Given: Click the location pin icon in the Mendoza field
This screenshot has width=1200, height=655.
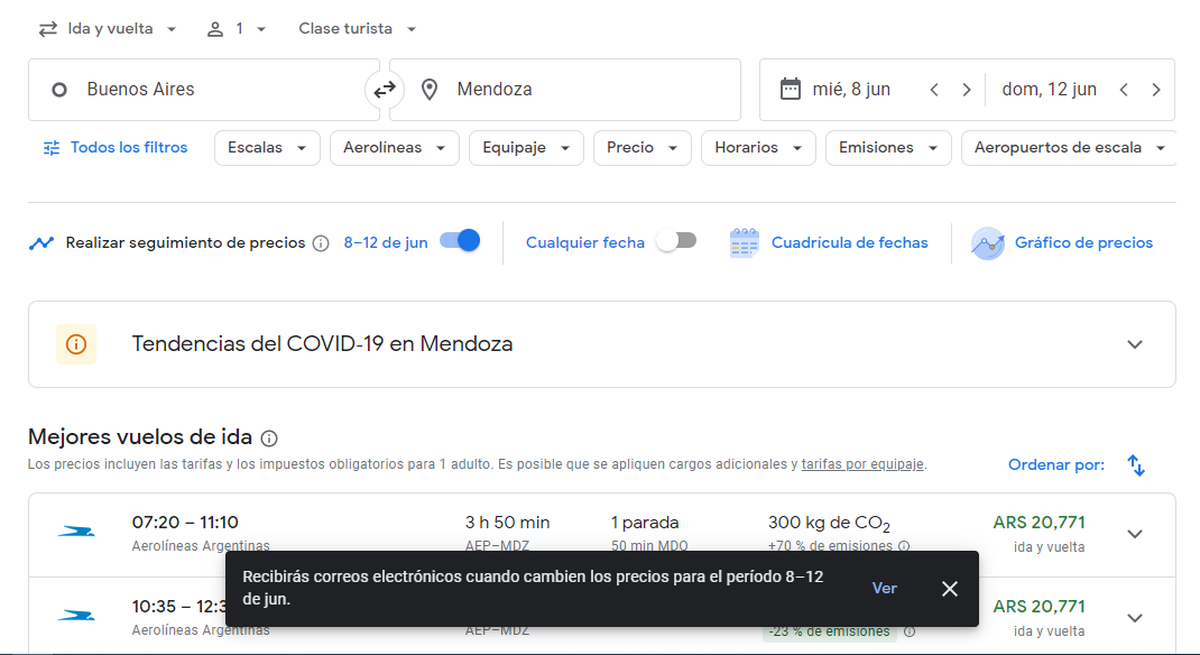Looking at the screenshot, I should (x=430, y=89).
